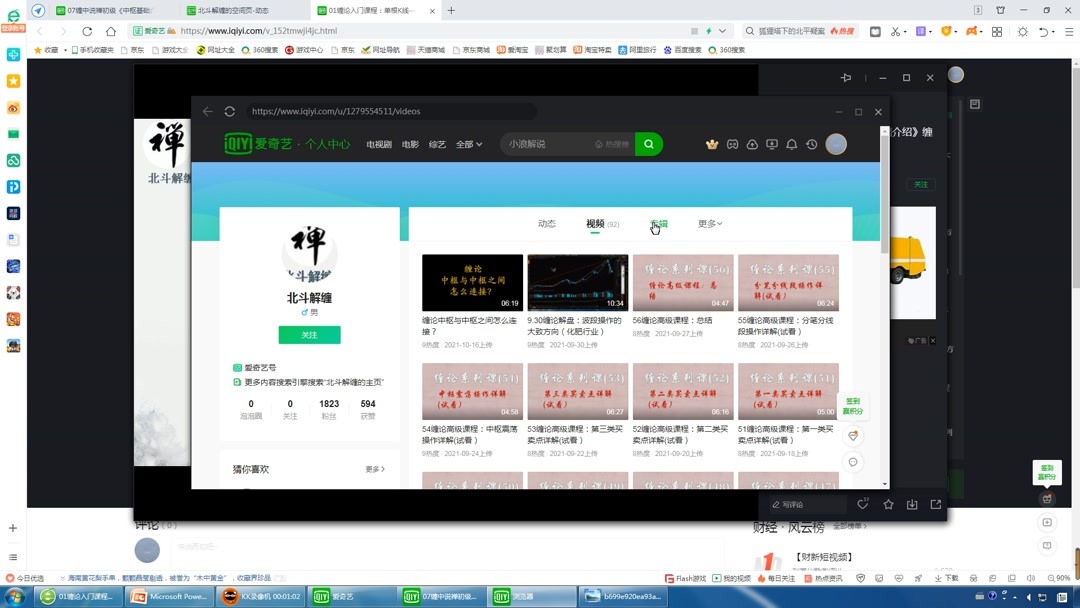Open the VIP crown membership icon
Image resolution: width=1080 pixels, height=608 pixels.
pyautogui.click(x=712, y=144)
